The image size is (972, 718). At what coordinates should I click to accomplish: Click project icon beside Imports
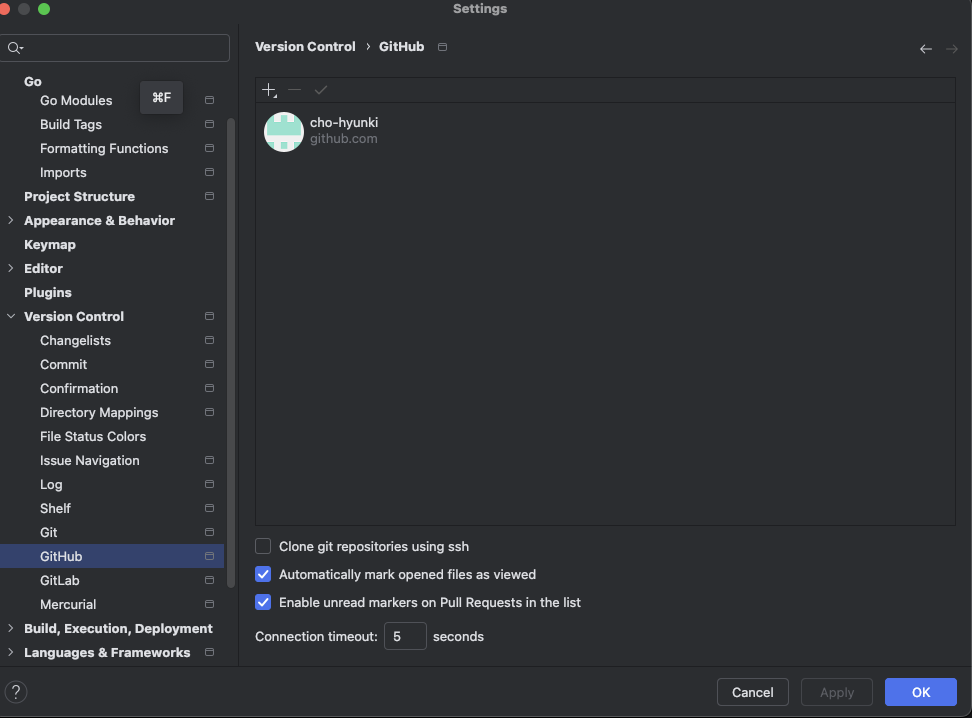(210, 172)
